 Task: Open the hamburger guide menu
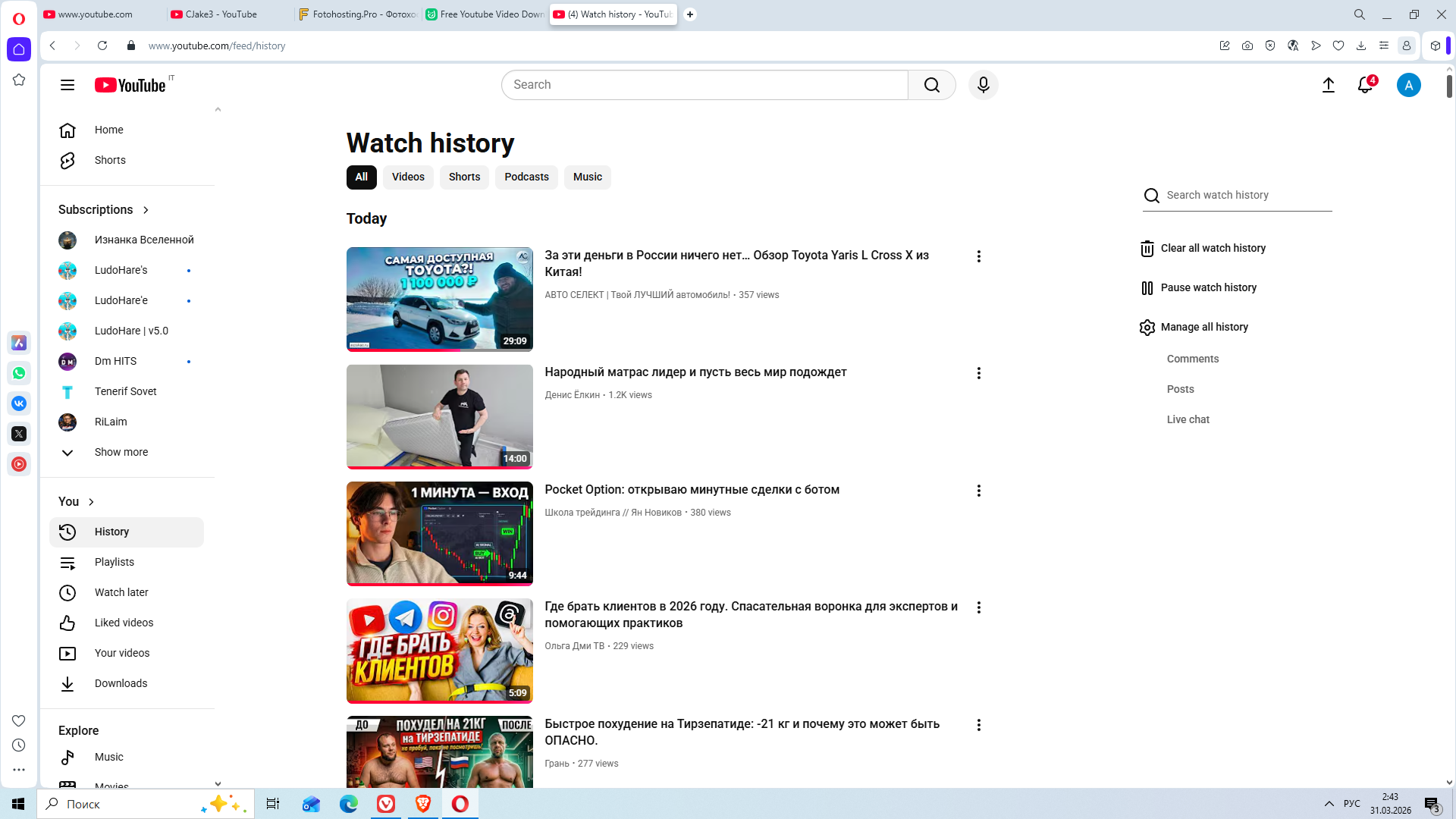pos(67,85)
